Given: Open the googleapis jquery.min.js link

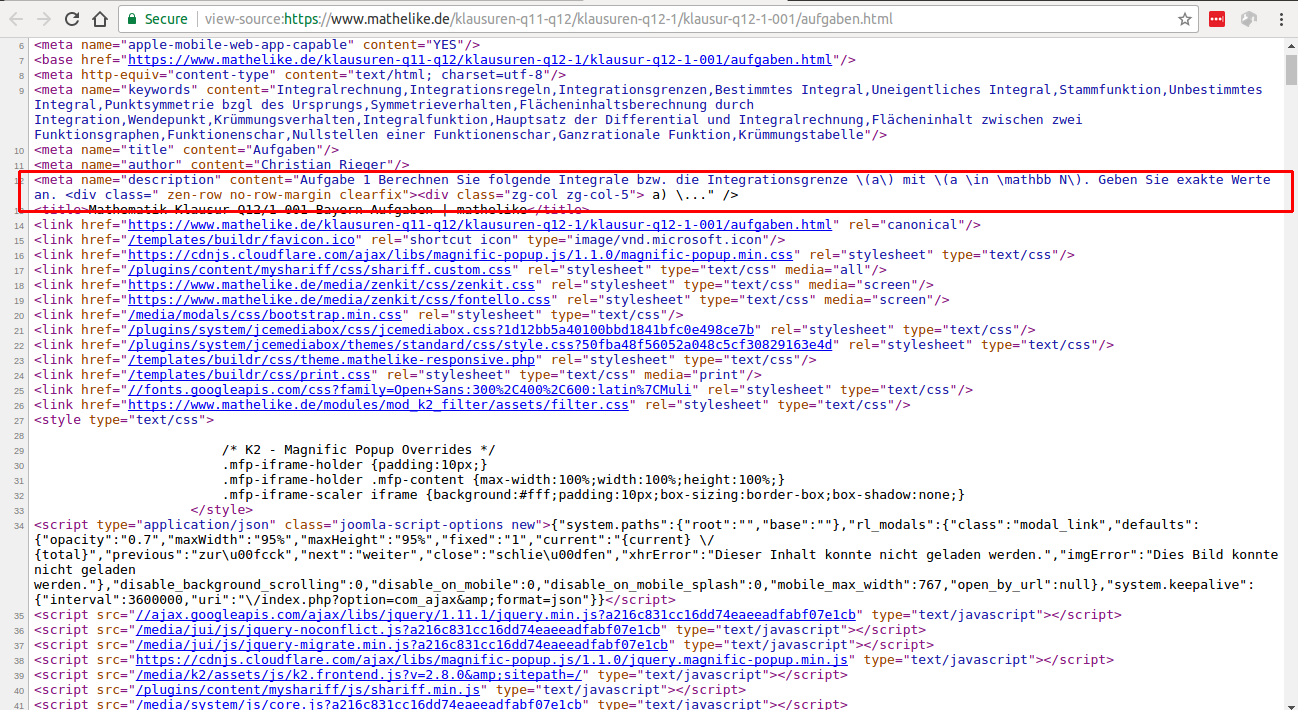Looking at the screenshot, I should tap(495, 615).
